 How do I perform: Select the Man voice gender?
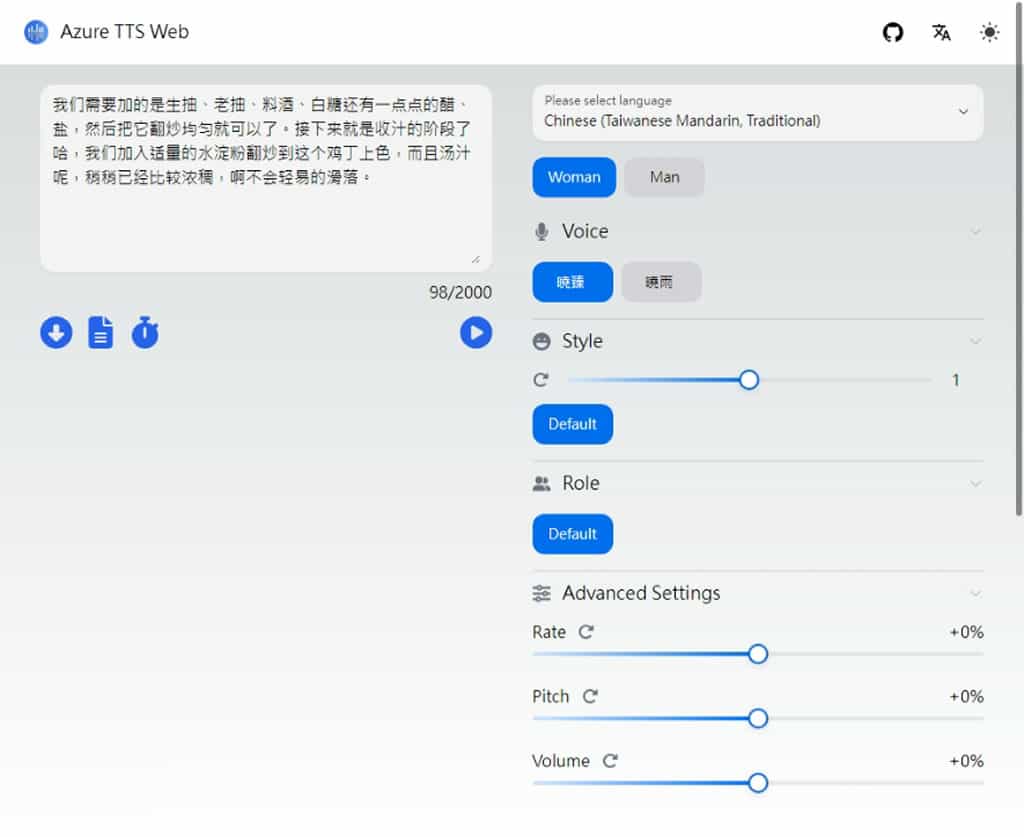tap(664, 177)
